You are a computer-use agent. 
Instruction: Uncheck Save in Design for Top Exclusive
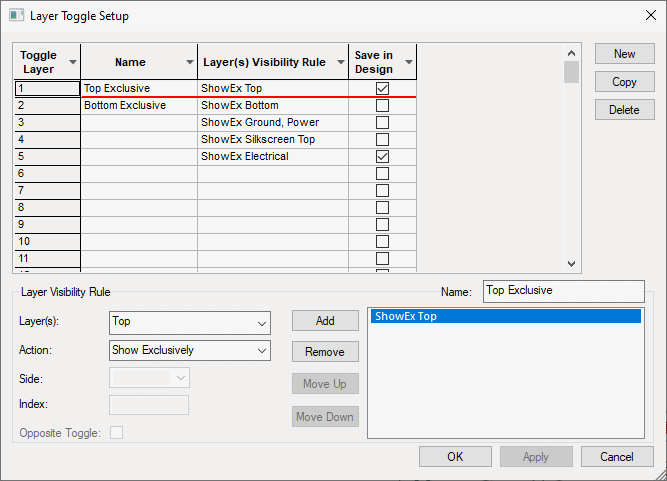click(382, 89)
